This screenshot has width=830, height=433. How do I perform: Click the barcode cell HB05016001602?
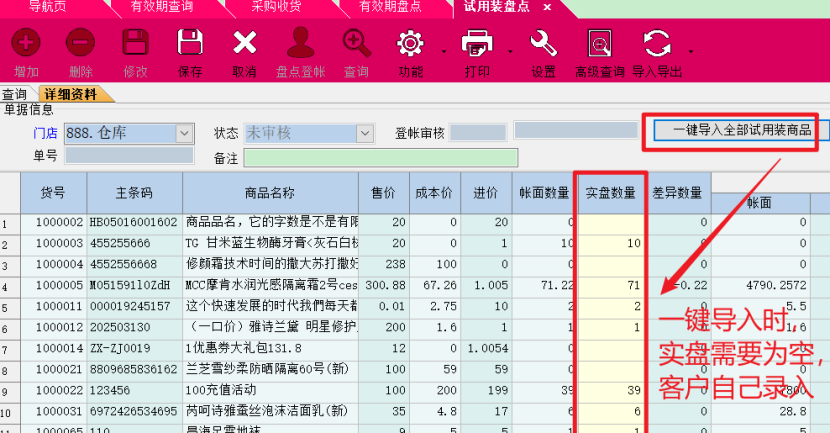[x=134, y=222]
